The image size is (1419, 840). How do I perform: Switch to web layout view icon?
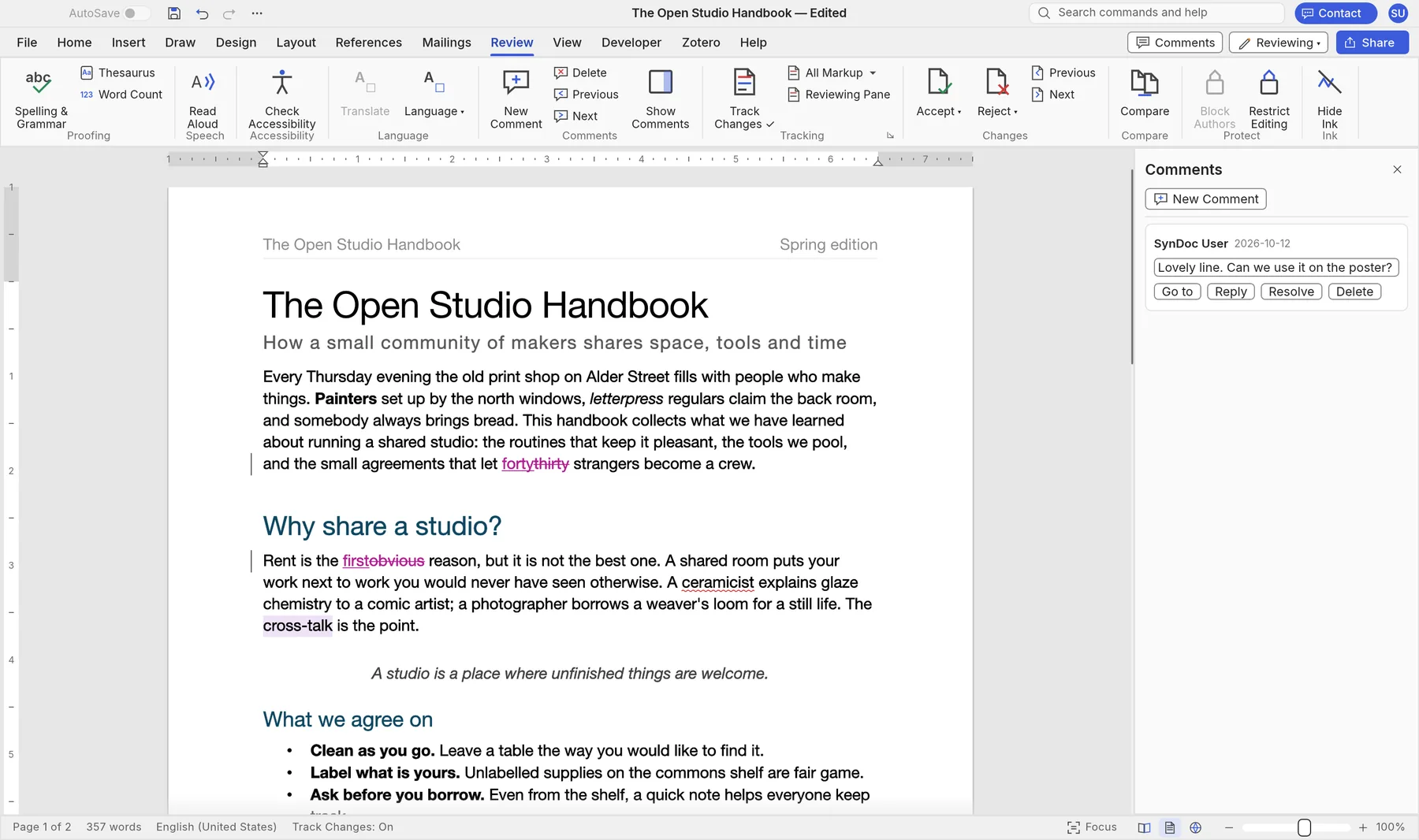[x=1196, y=827]
